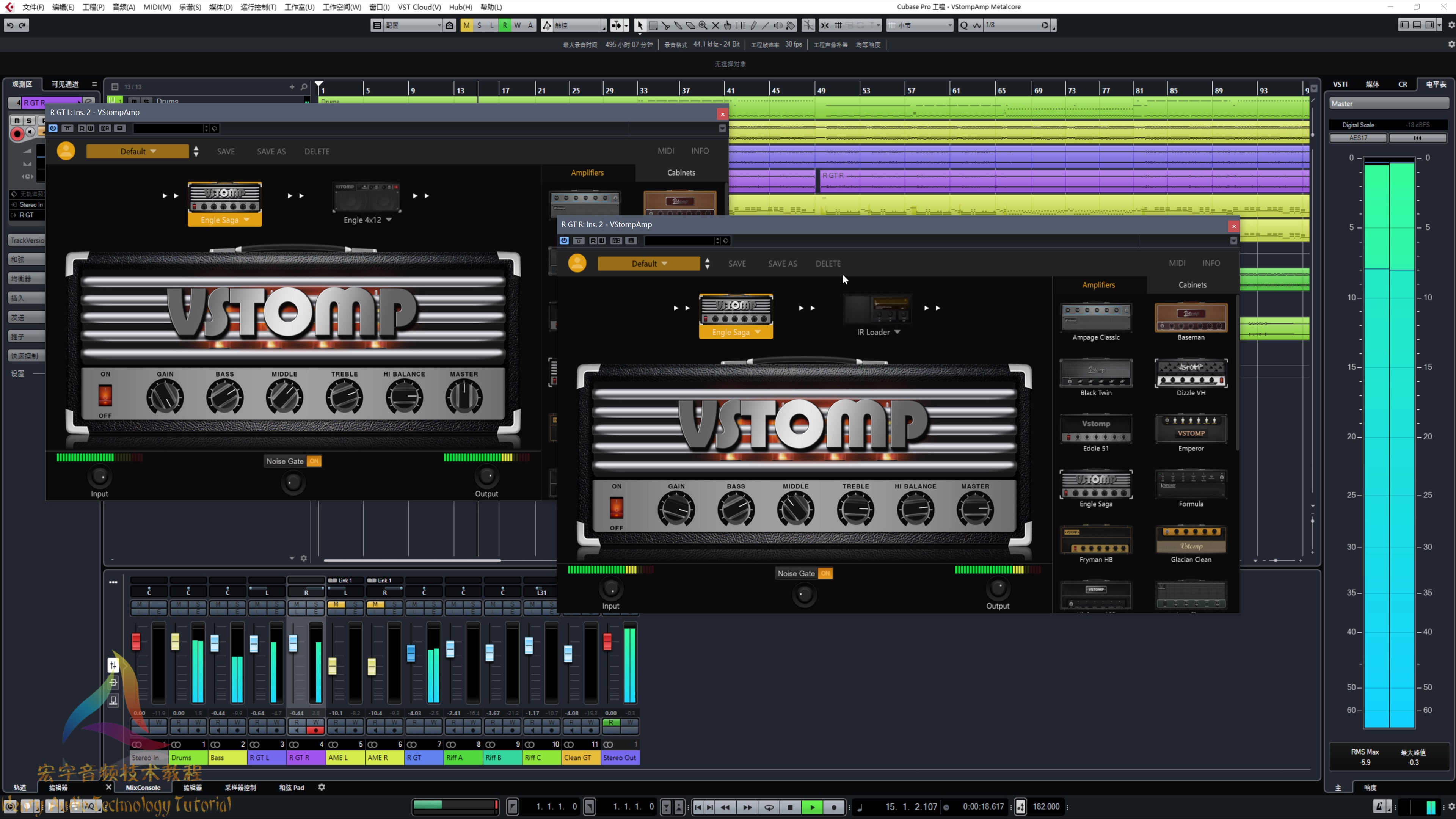
Task: Open Engle Saga amp dropdown in R GT L
Action: coord(225,220)
